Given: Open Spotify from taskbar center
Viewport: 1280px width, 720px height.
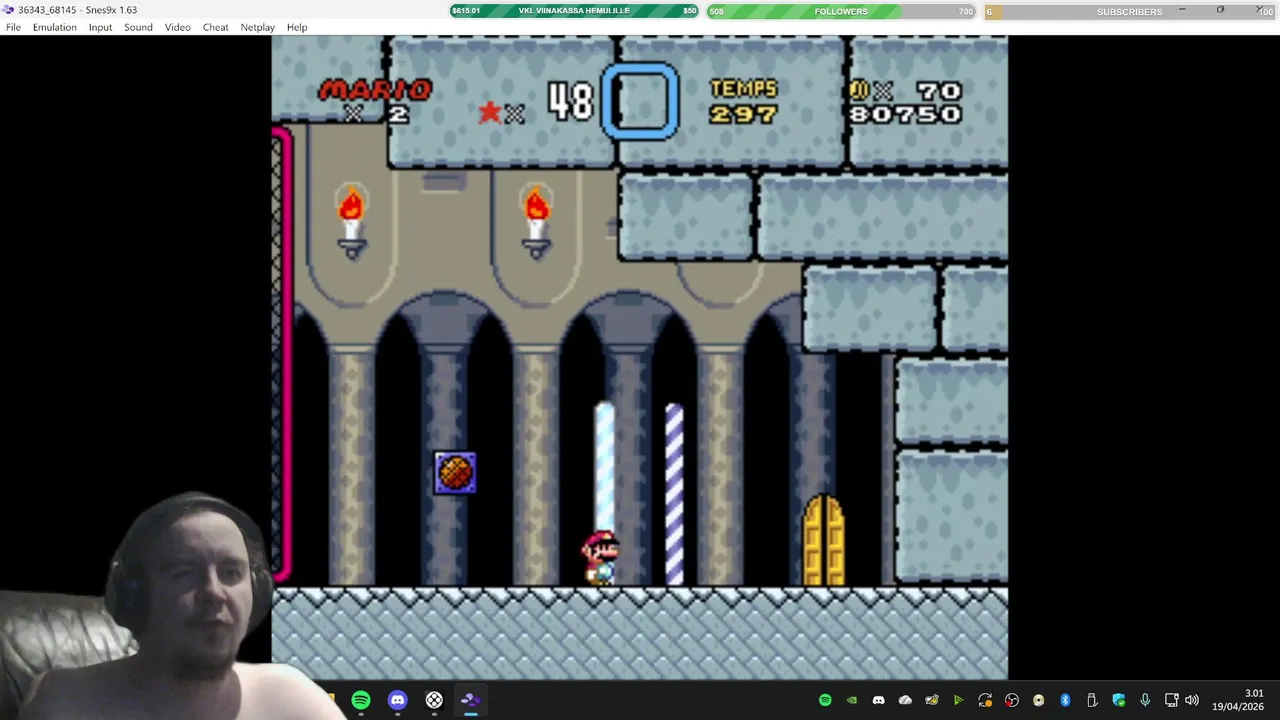Looking at the screenshot, I should [x=361, y=700].
